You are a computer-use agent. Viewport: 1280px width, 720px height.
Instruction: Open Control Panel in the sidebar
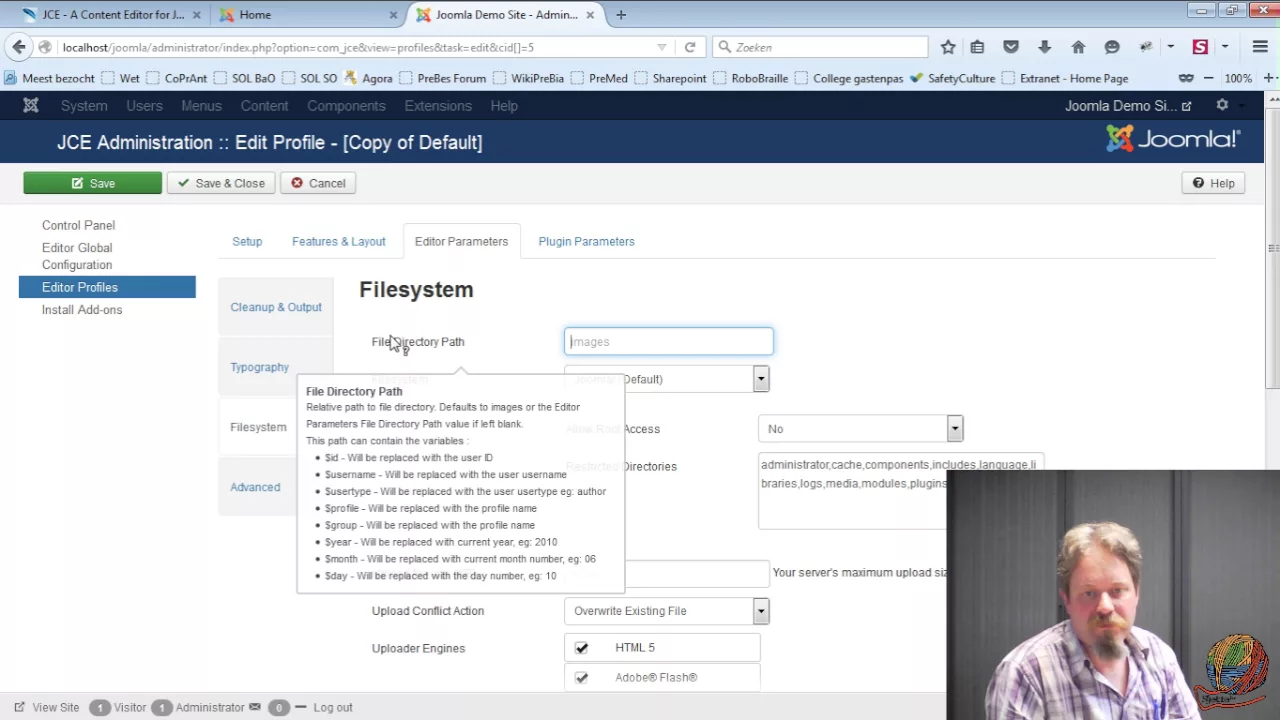coord(78,225)
